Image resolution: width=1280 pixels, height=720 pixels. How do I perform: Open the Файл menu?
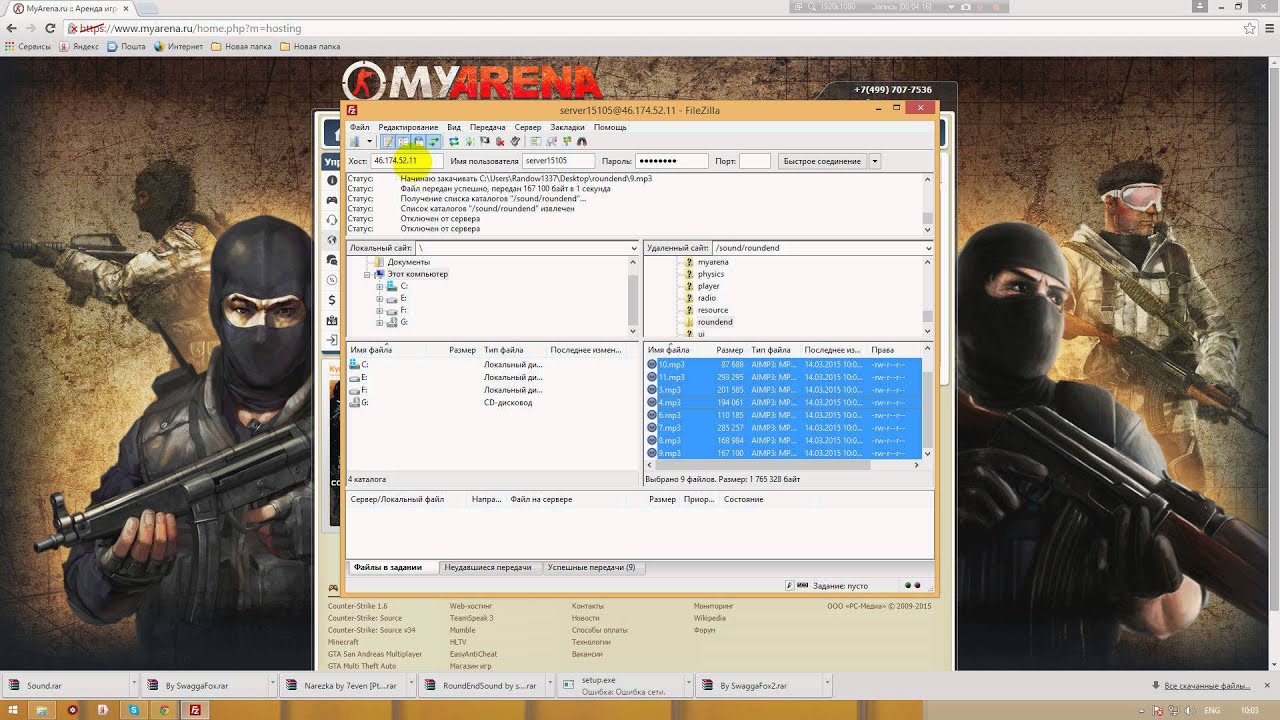(x=359, y=127)
